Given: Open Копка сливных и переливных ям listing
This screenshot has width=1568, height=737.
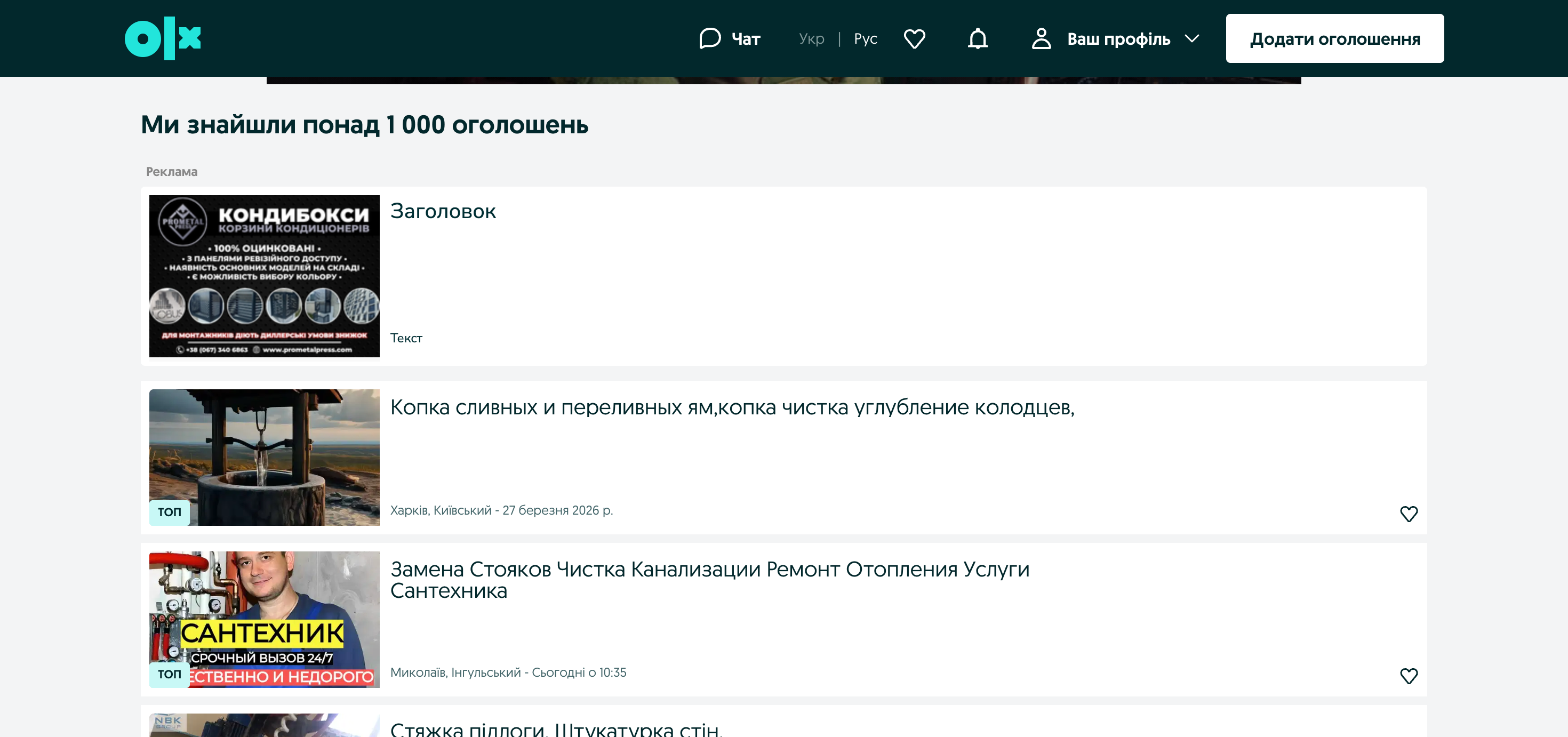Looking at the screenshot, I should [732, 407].
